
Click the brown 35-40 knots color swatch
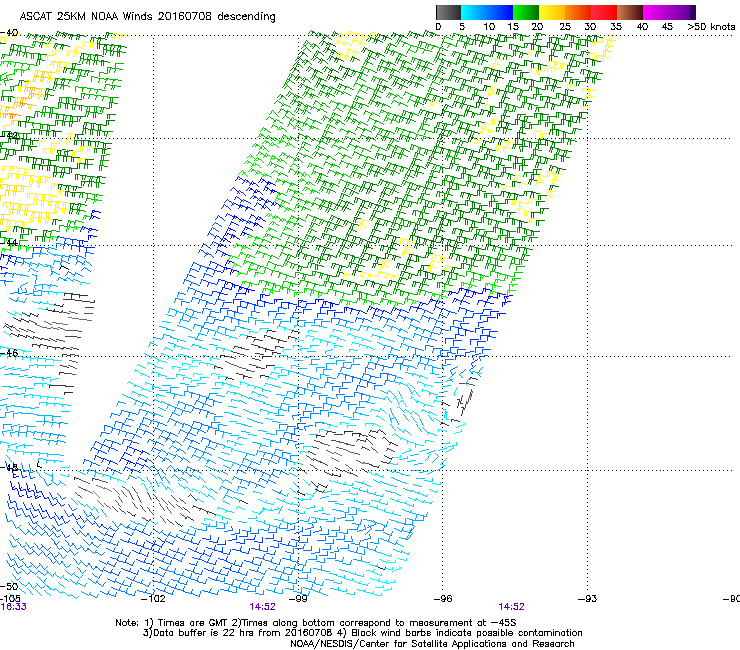(630, 12)
